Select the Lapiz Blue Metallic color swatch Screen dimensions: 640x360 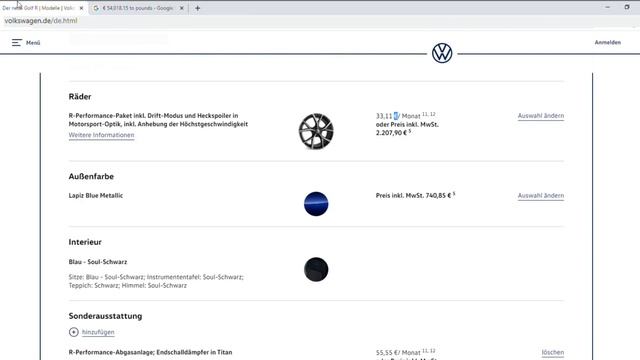click(x=316, y=204)
